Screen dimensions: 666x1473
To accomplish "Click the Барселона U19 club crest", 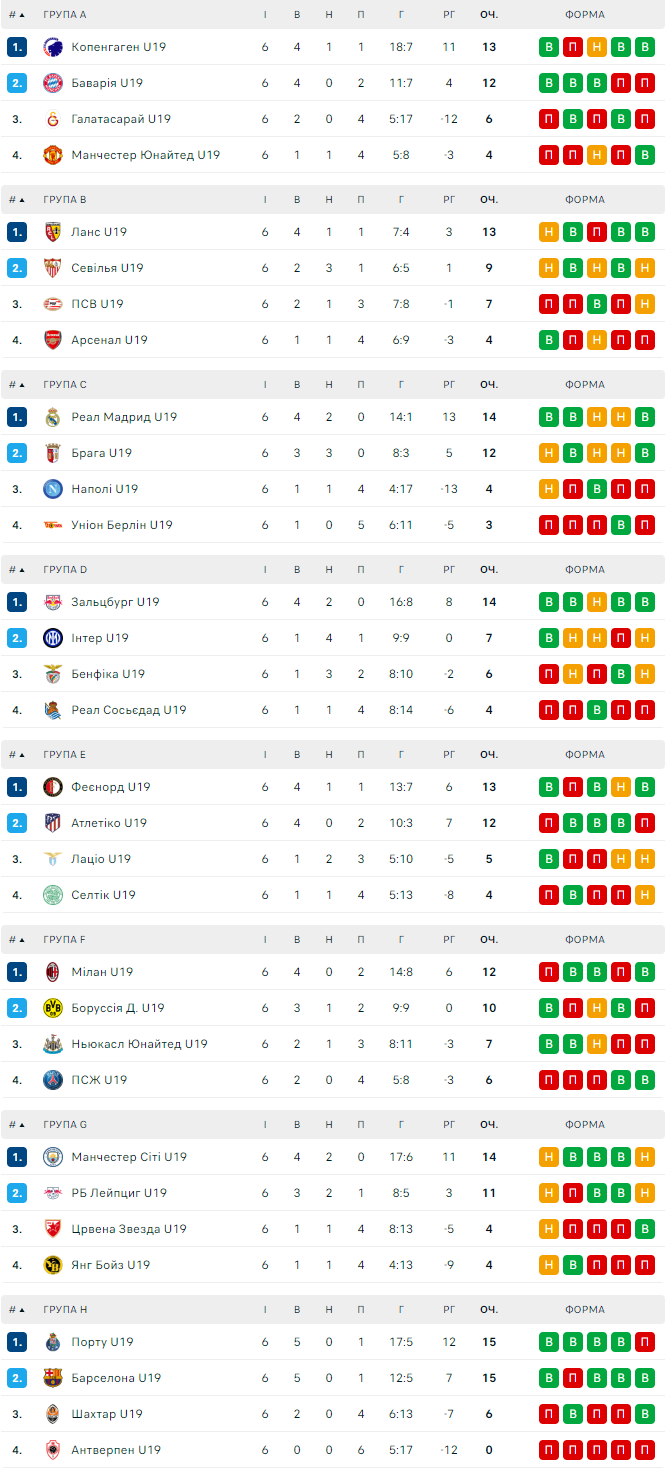I will [53, 1378].
